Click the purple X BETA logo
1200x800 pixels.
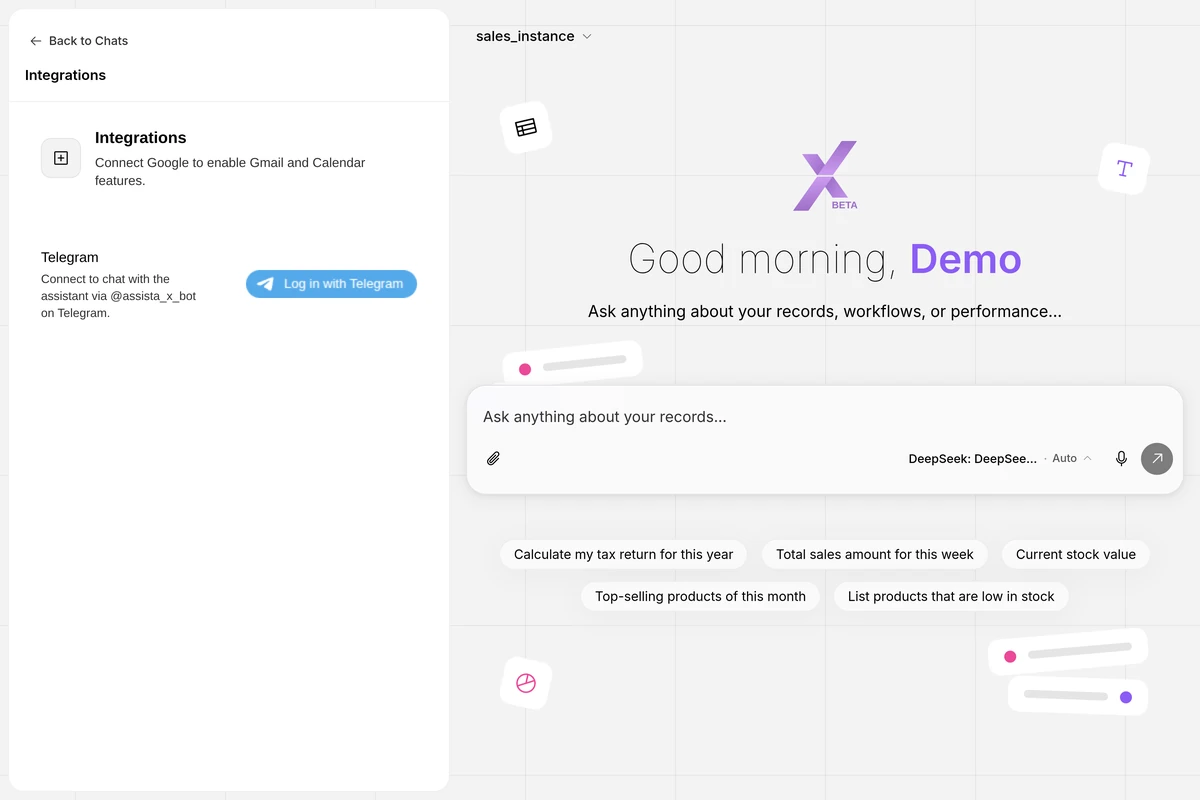pos(825,176)
